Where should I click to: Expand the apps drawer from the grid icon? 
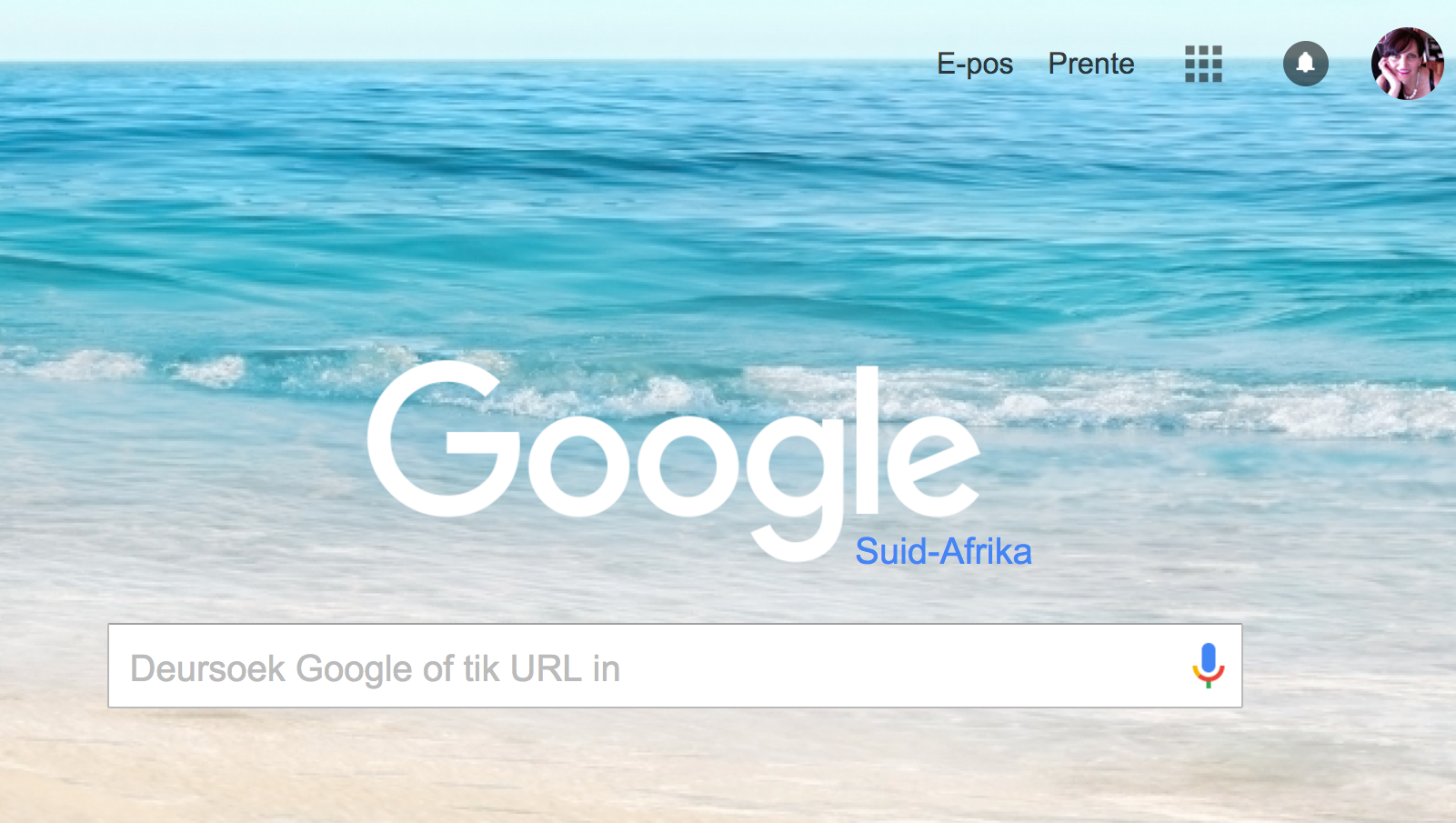(x=1203, y=64)
